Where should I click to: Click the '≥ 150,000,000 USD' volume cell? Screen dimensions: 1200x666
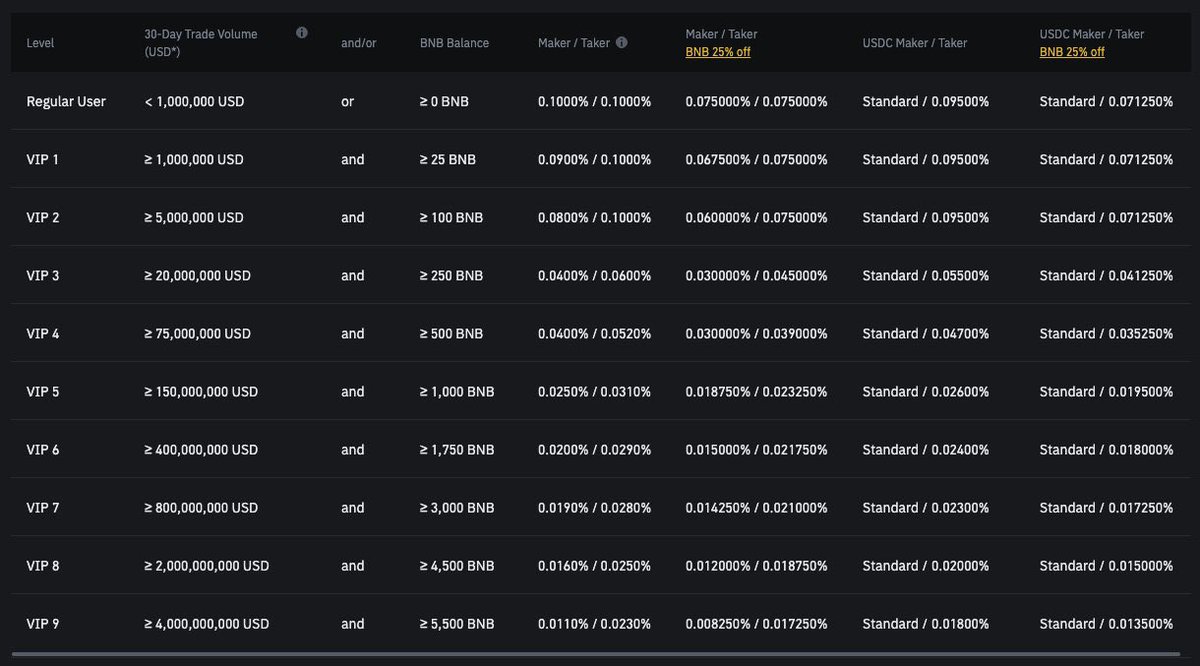click(201, 391)
